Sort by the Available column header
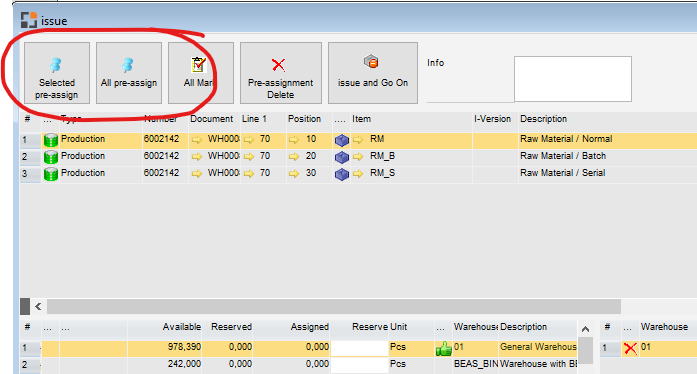 [x=181, y=327]
